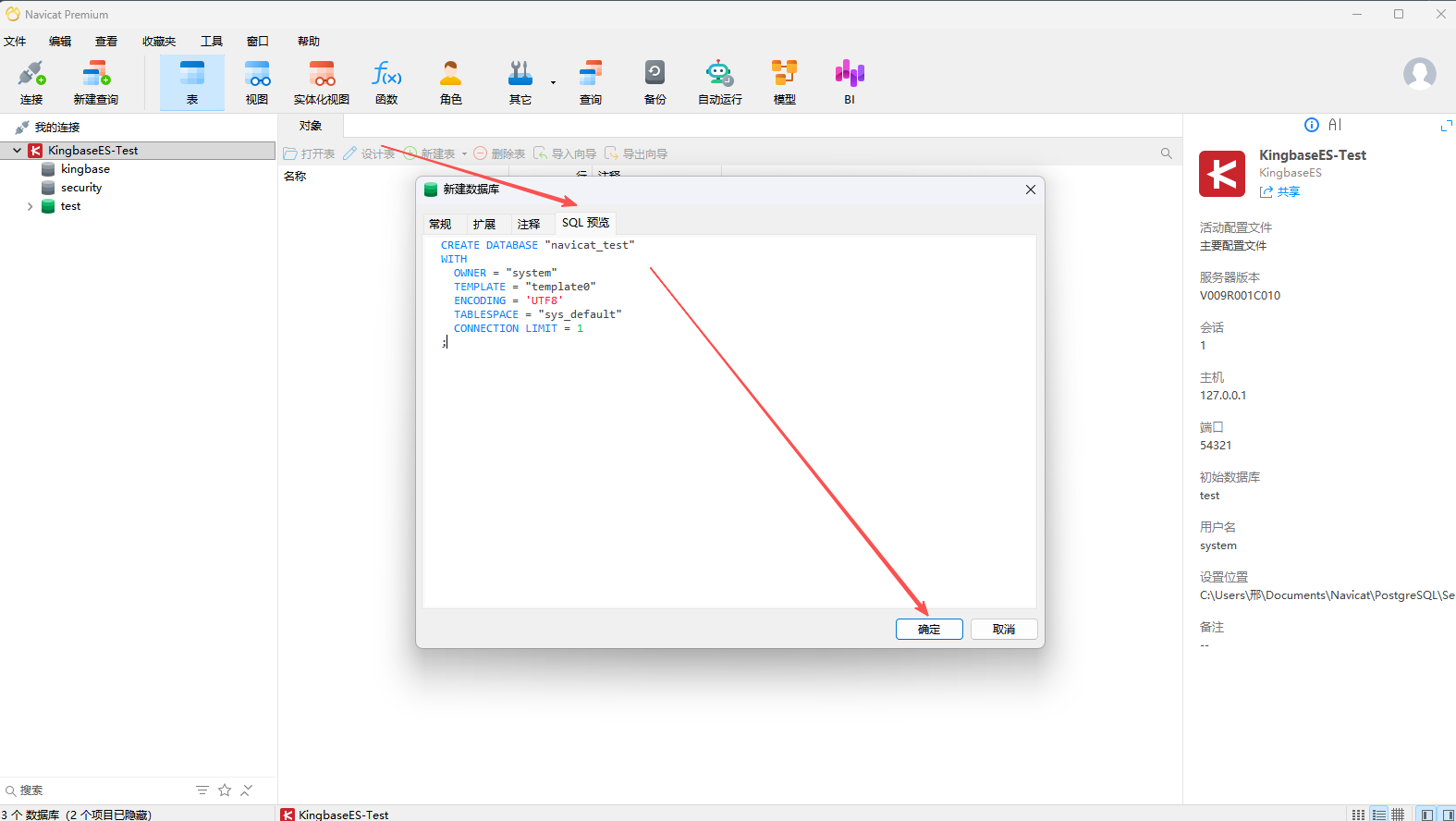Viewport: 1456px width, 821px height.
Task: Open the 角色 (Role) toolbar icon
Action: click(451, 82)
